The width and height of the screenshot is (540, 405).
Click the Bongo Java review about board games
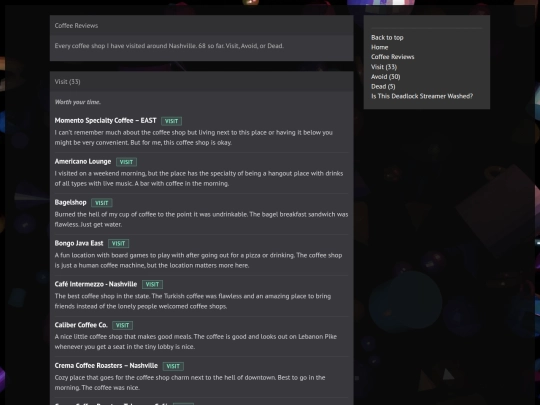click(198, 260)
